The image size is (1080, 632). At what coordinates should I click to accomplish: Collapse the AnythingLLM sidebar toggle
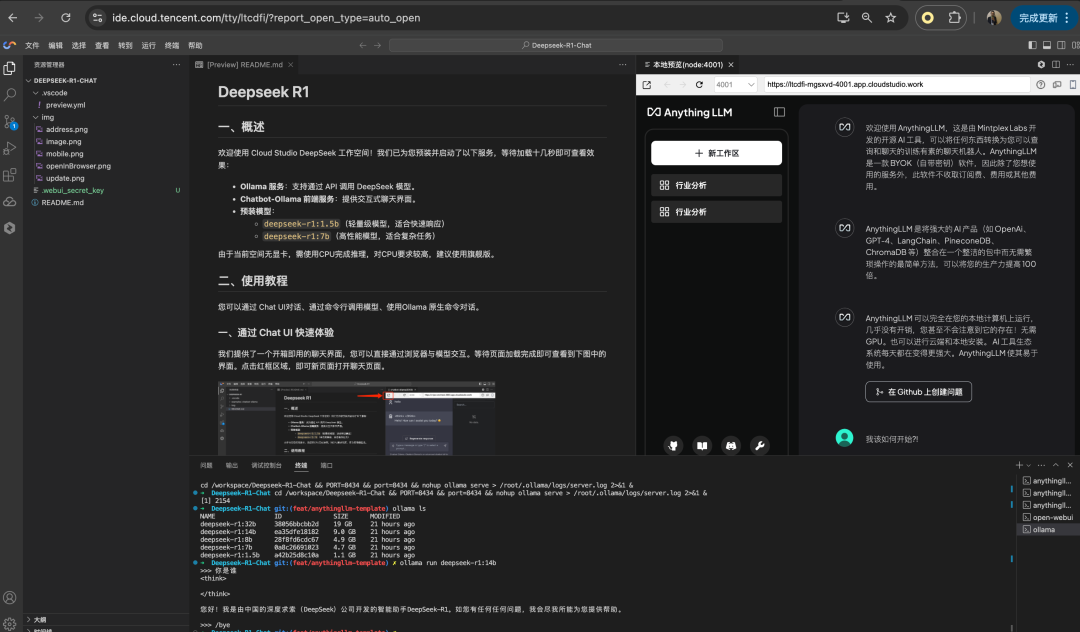(x=779, y=112)
